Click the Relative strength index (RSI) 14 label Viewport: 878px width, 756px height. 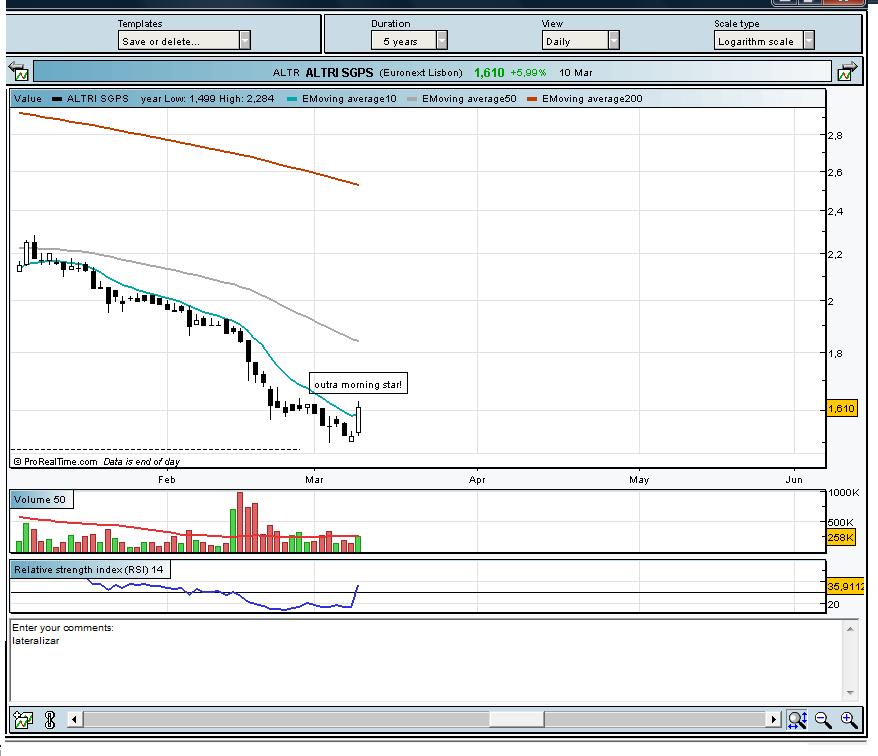tap(90, 570)
